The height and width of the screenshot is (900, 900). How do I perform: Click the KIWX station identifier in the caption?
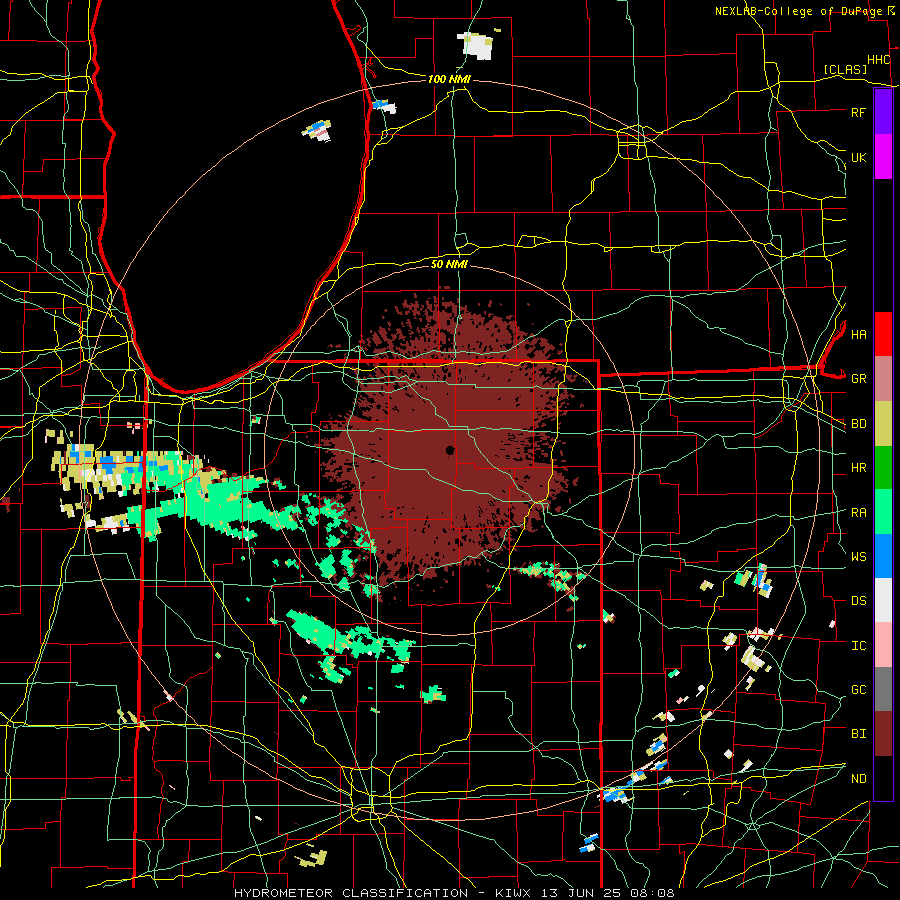click(x=513, y=893)
